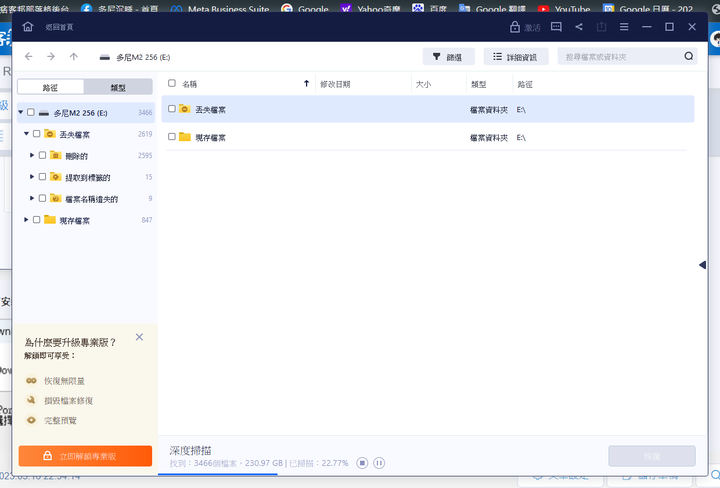
Task: Check the 丟失檔案 checkbox in tree
Action: pyautogui.click(x=36, y=134)
